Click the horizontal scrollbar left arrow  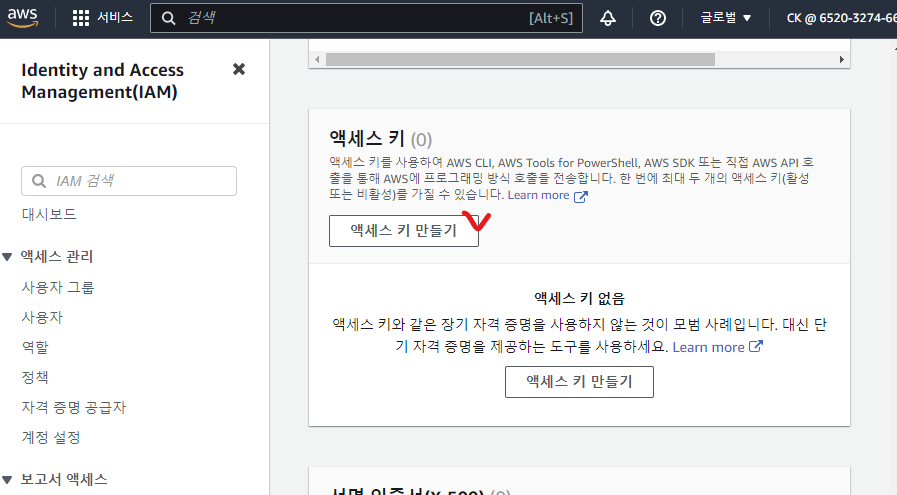pos(317,60)
